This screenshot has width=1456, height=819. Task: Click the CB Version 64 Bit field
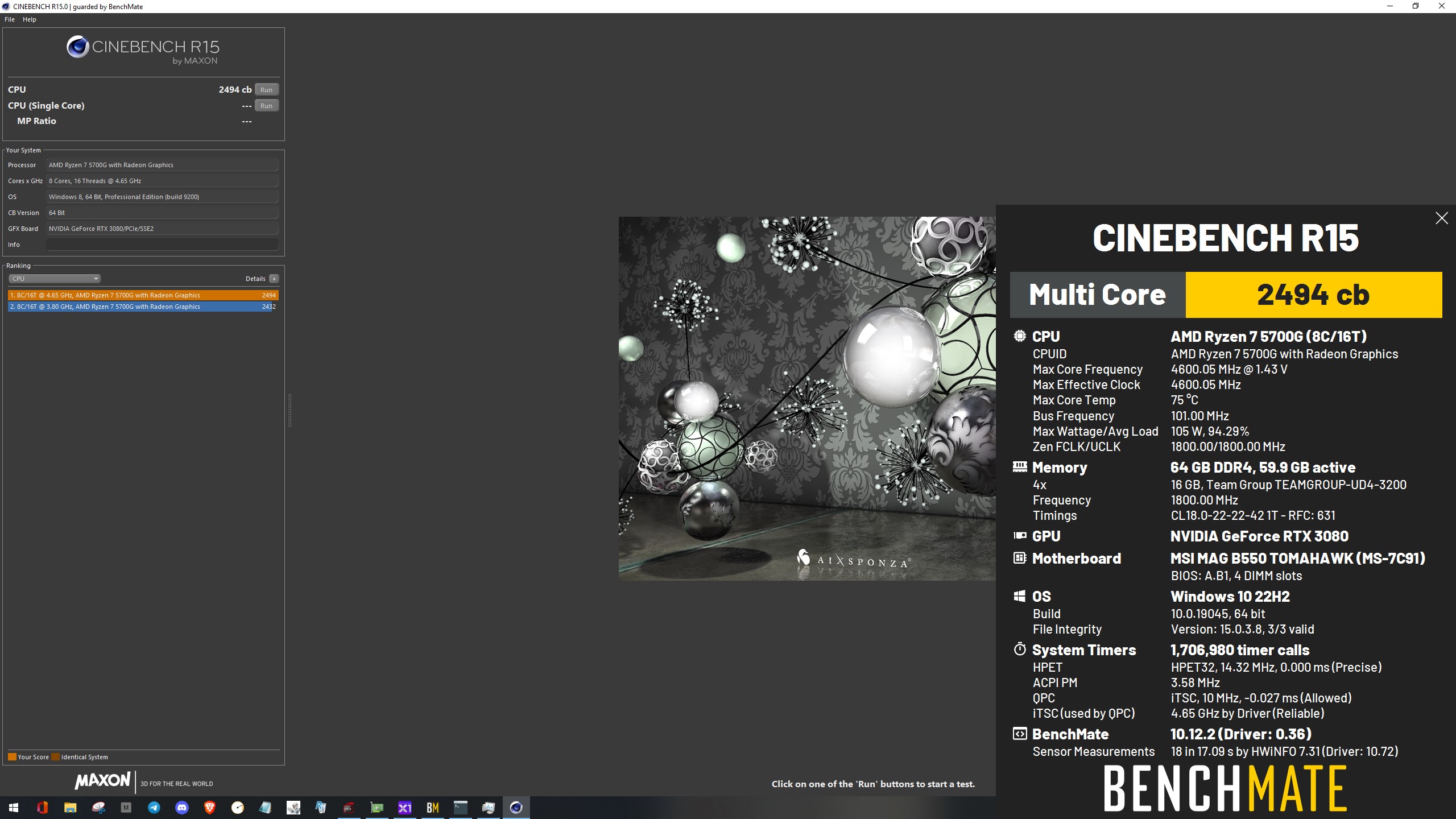click(162, 213)
